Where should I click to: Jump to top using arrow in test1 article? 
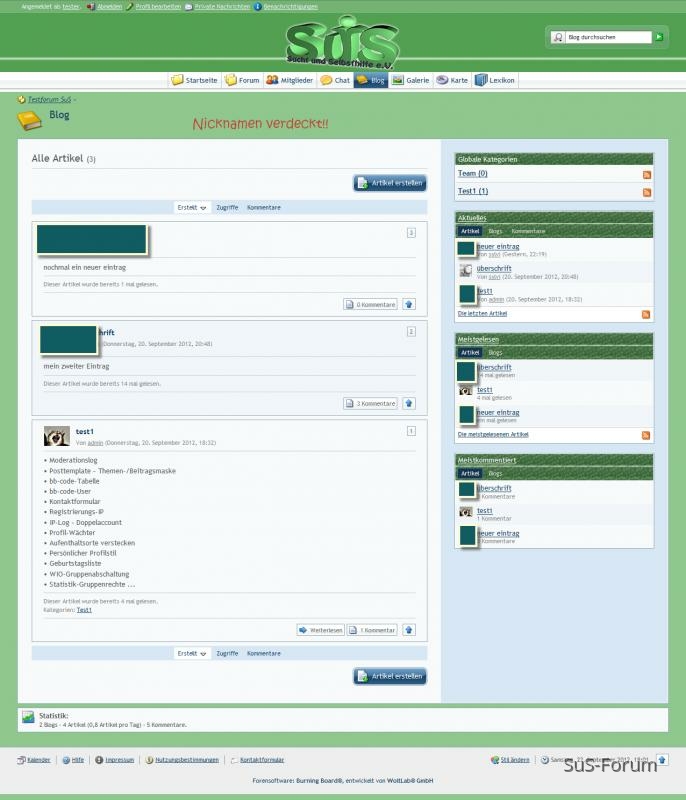click(409, 630)
